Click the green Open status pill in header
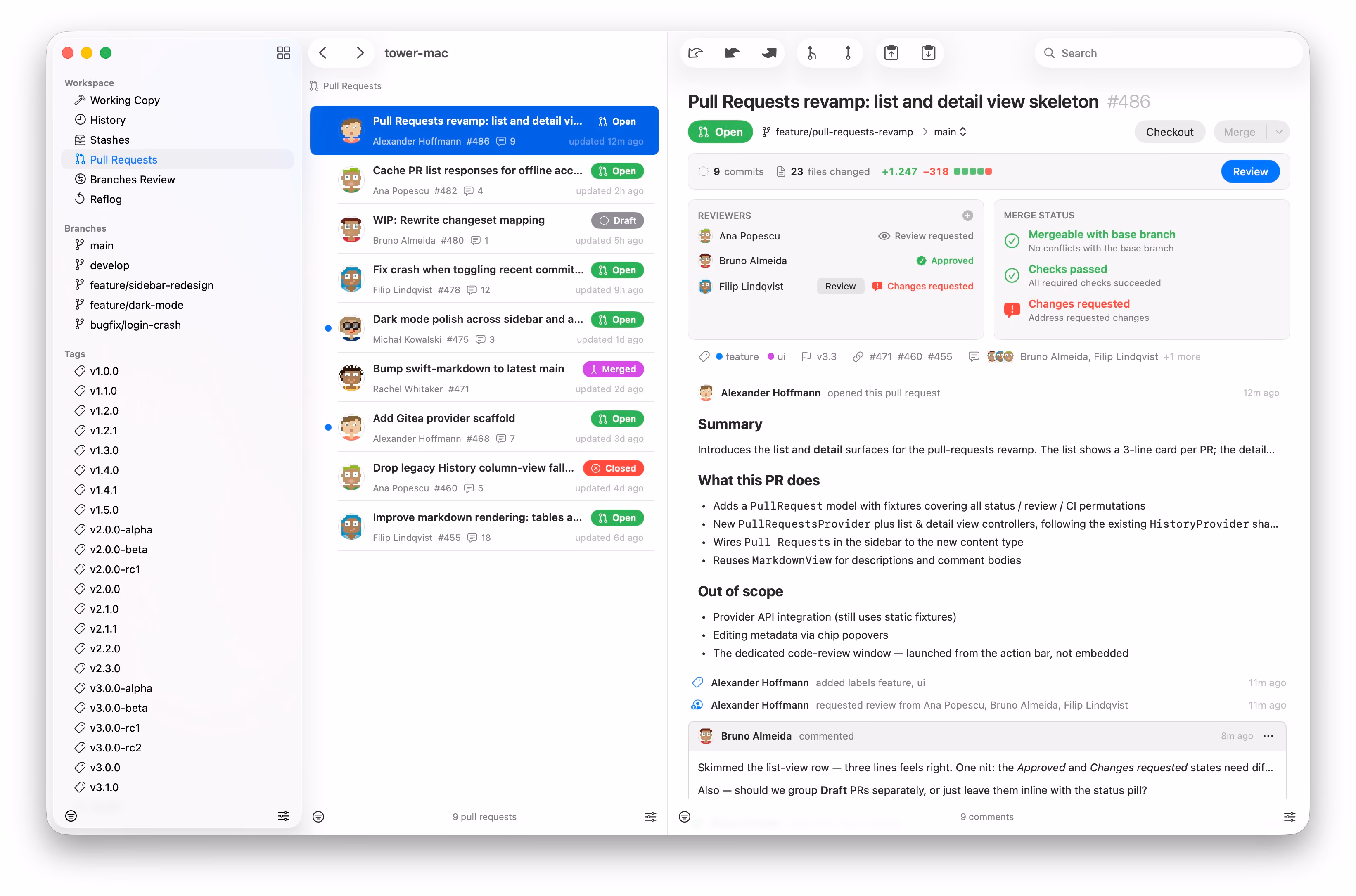Image resolution: width=1356 pixels, height=896 pixels. coord(720,132)
